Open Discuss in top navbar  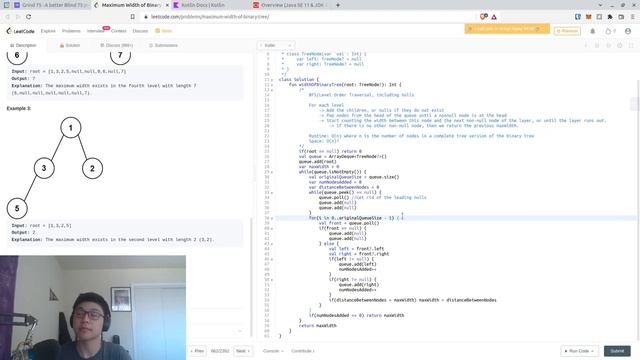coord(140,31)
